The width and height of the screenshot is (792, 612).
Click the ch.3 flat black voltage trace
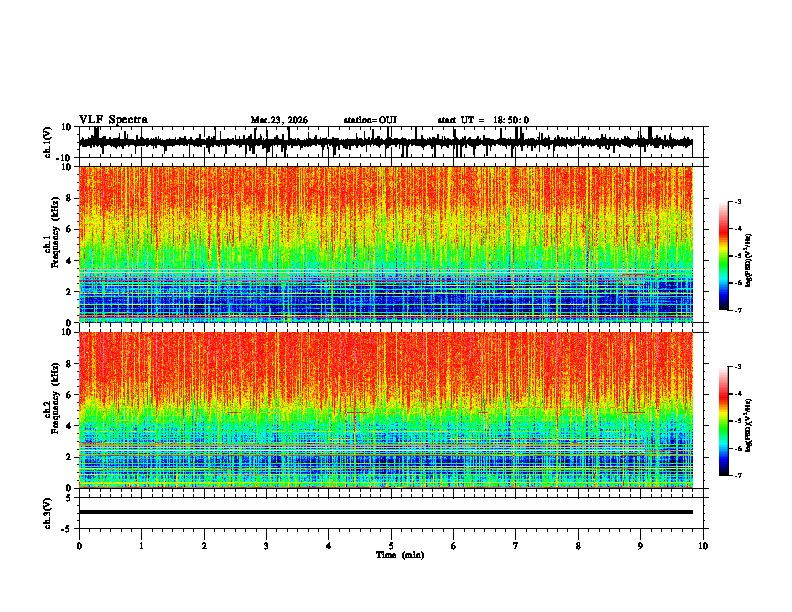(x=385, y=512)
